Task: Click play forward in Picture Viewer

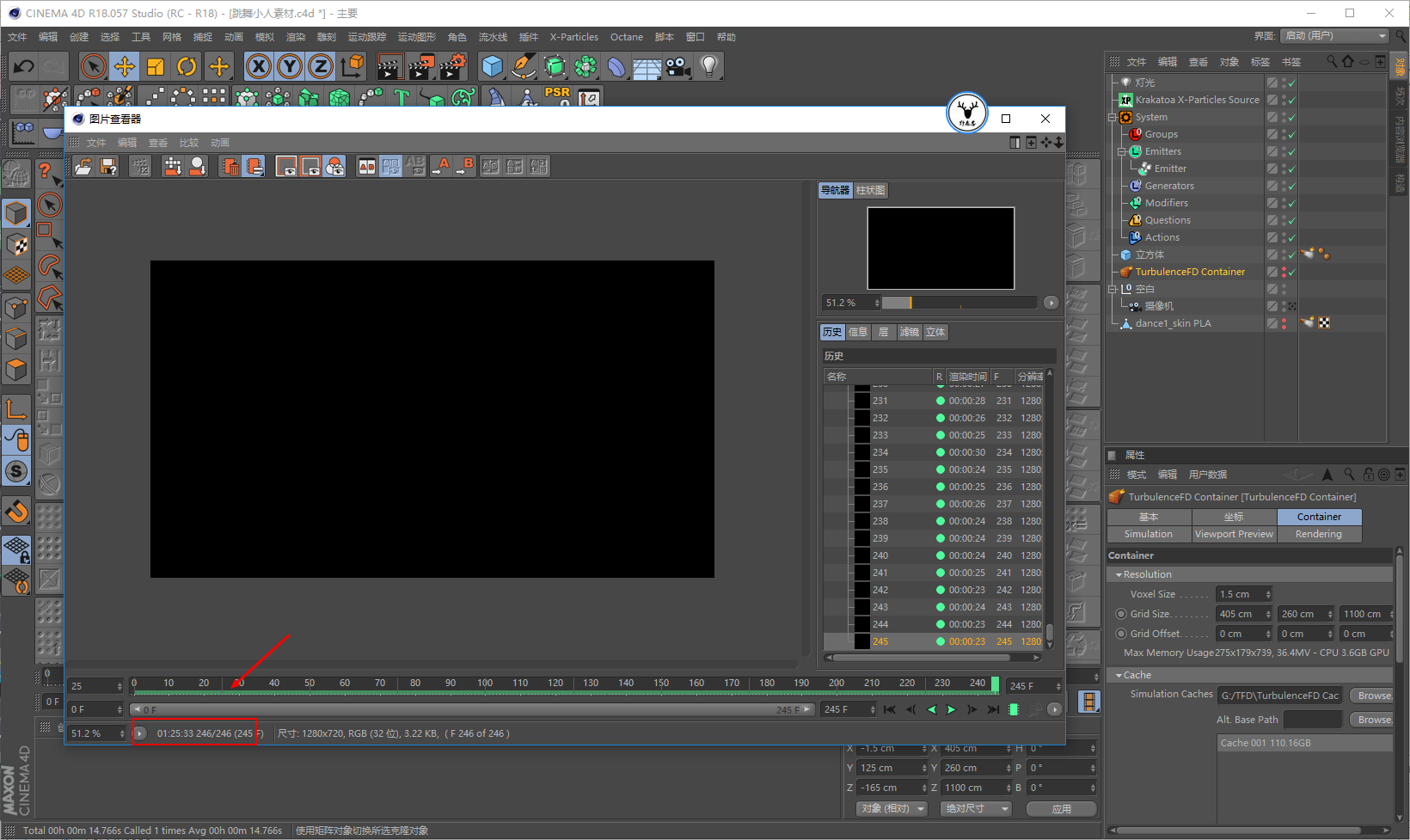Action: click(x=951, y=709)
